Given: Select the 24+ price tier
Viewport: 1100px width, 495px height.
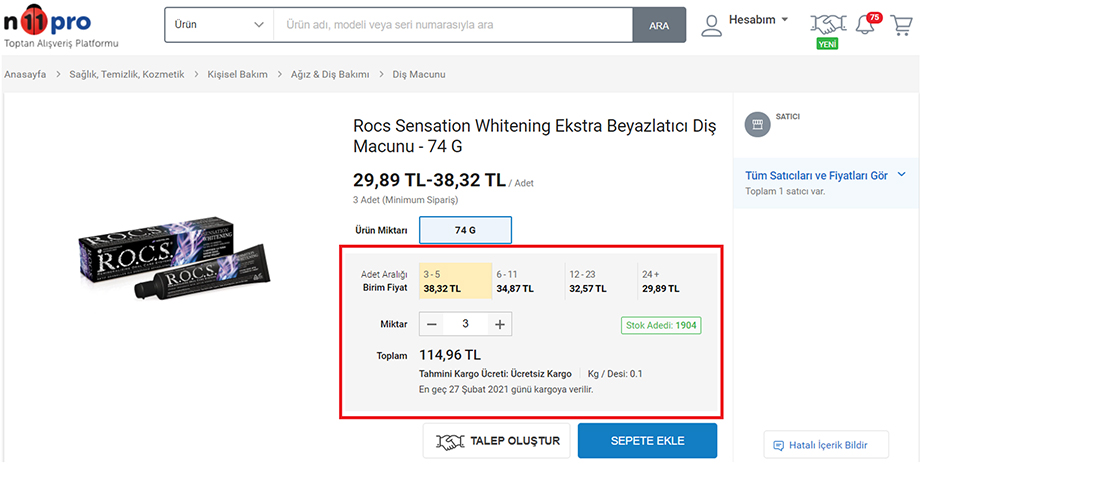Looking at the screenshot, I should [x=673, y=281].
